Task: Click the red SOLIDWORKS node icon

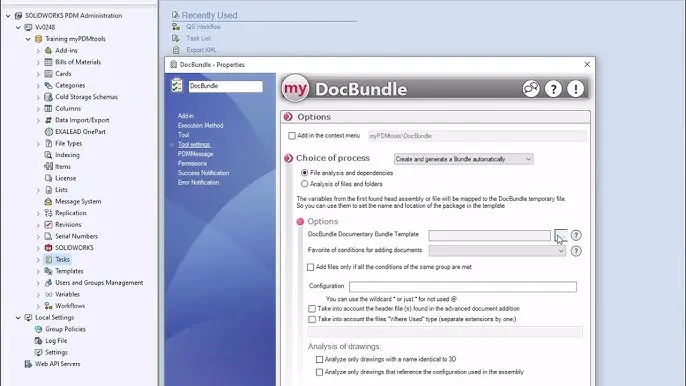Action: point(49,248)
